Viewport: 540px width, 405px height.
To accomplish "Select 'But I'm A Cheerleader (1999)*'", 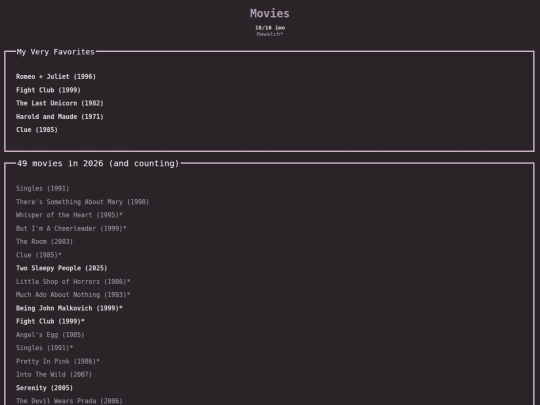I will click(x=71, y=228).
